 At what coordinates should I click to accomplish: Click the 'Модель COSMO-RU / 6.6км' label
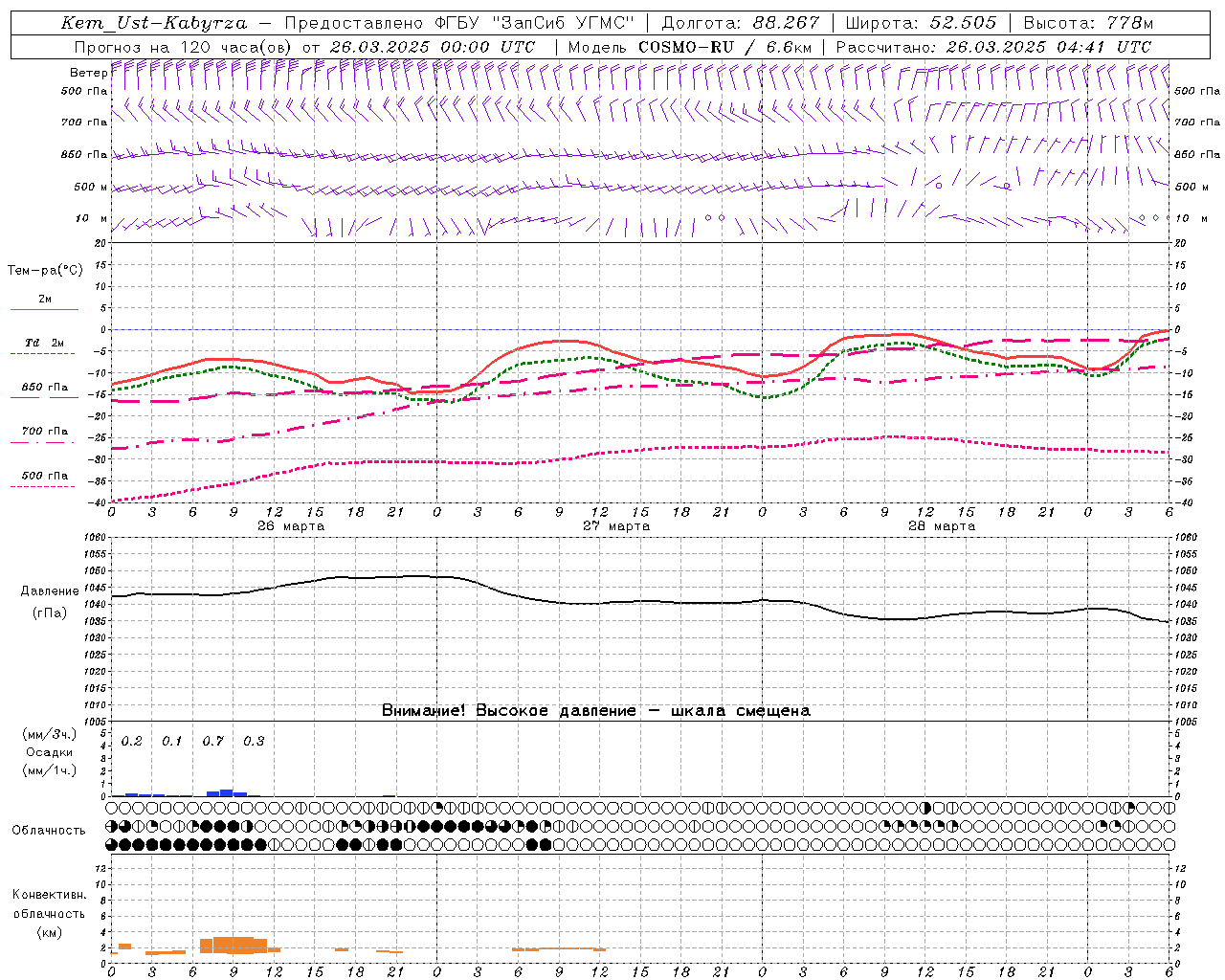pyautogui.click(x=689, y=47)
